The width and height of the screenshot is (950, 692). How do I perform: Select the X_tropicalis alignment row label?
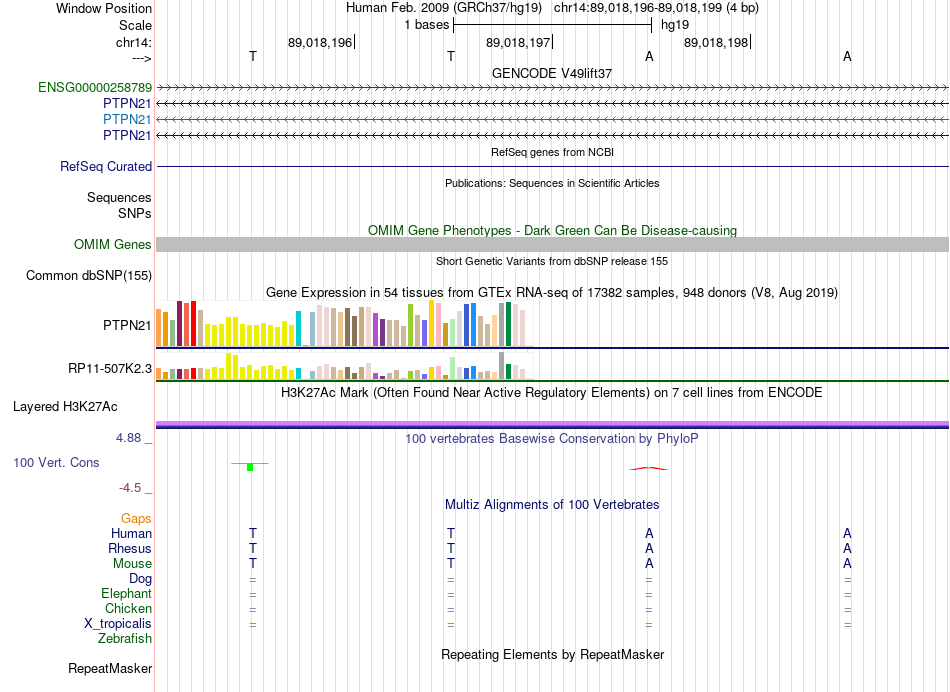[x=118, y=624]
